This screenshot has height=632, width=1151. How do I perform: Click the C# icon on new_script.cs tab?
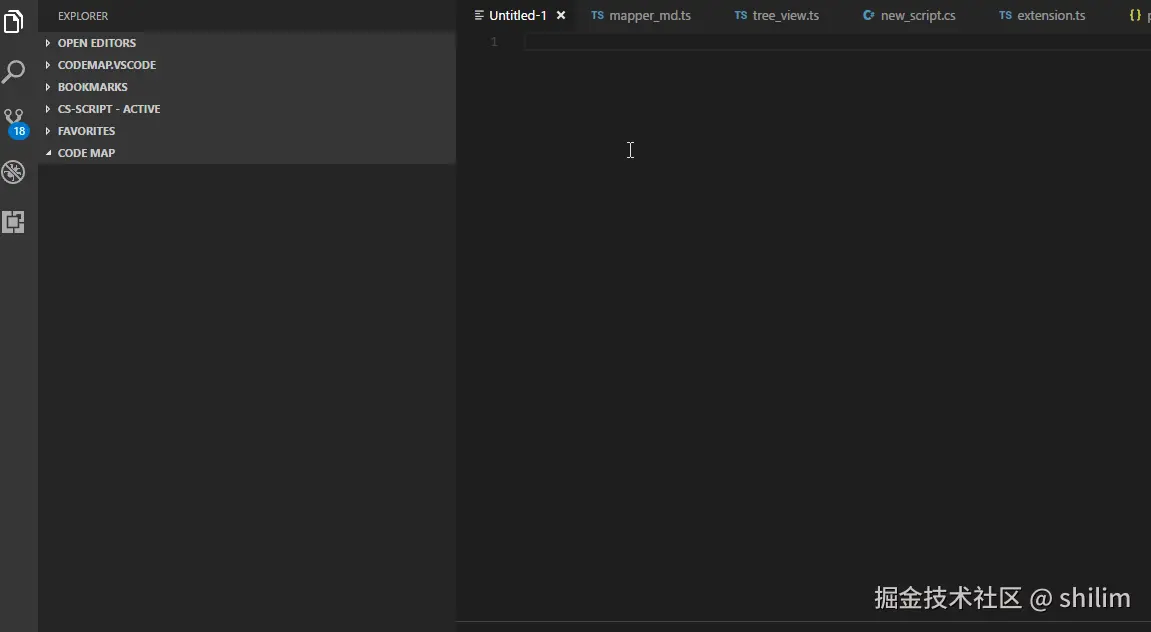[868, 15]
